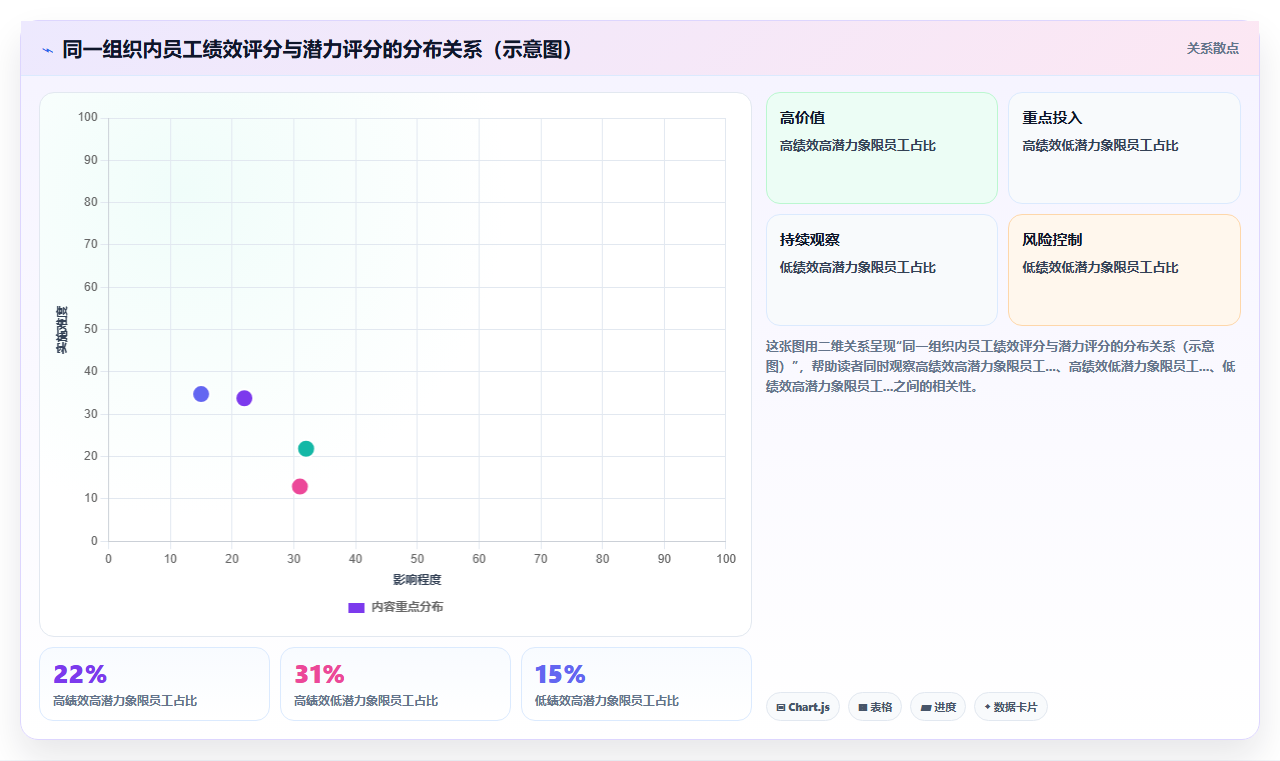
Task: Open the 重点投入 quadrant card
Action: pyautogui.click(x=1124, y=148)
